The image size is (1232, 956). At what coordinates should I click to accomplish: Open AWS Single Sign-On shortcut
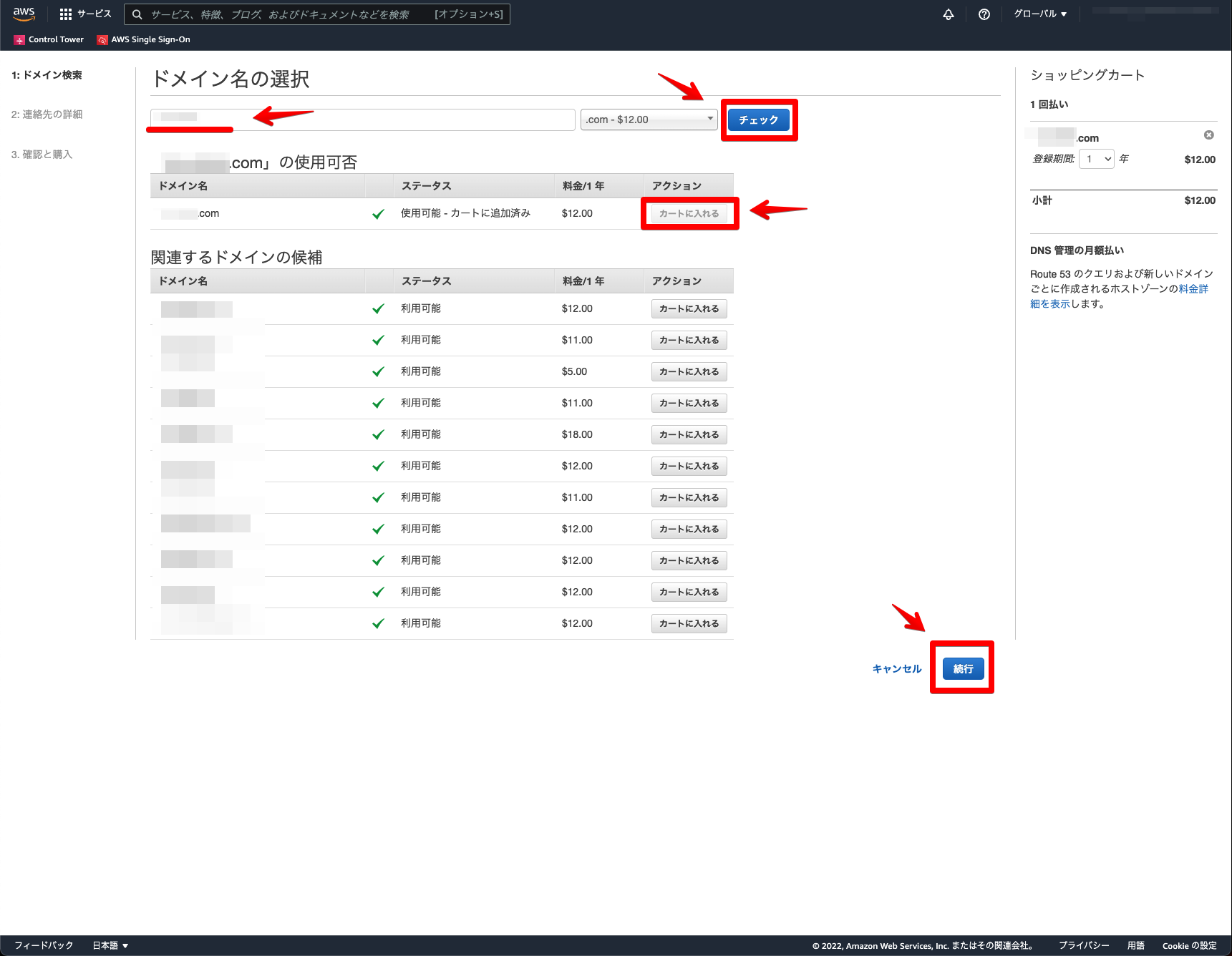click(x=144, y=39)
